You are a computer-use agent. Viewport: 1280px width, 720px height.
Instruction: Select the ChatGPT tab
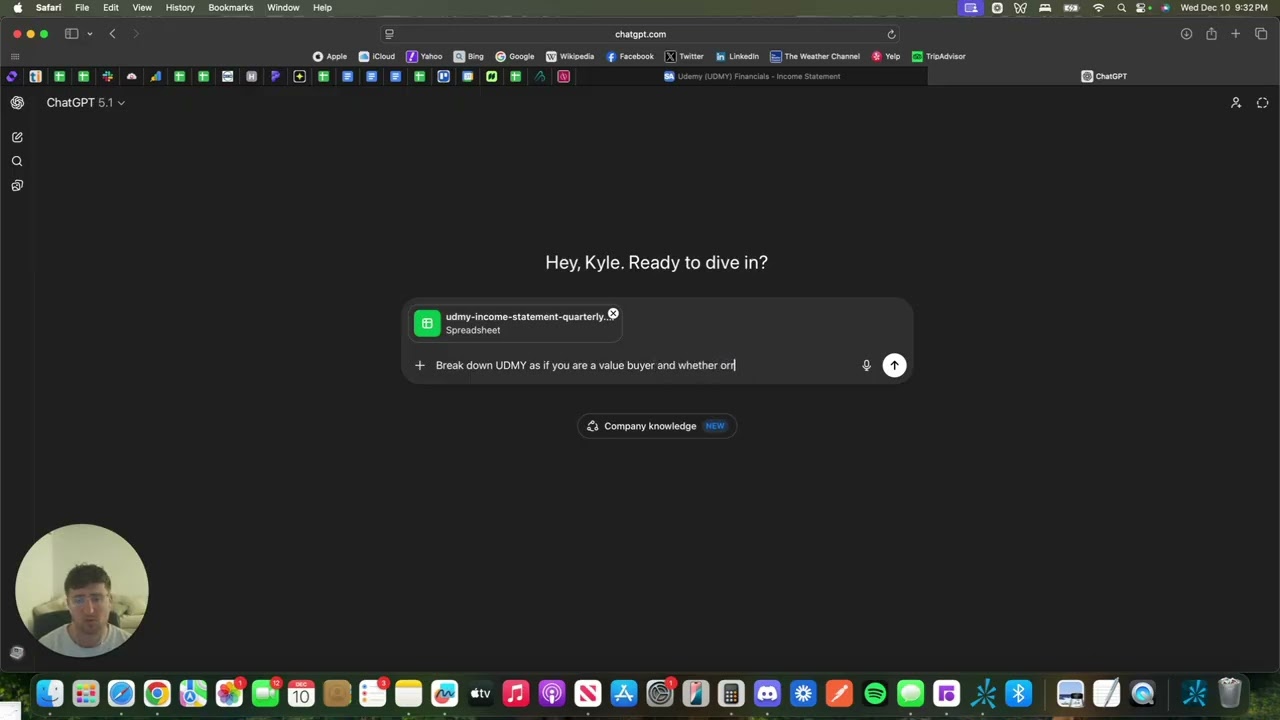[x=1104, y=76]
